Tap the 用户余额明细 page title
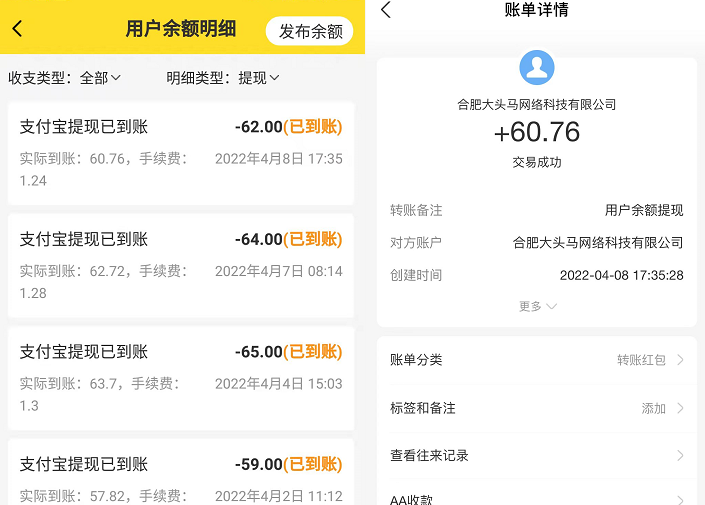Screen dimensions: 705x505 click(181, 29)
